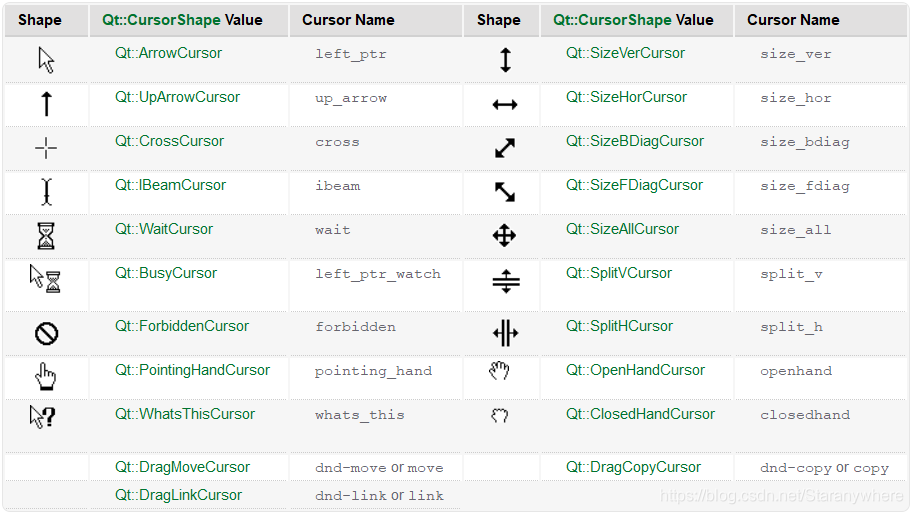Screen dimensions: 913x514
Task: Open the Qt::BusyCursor link
Action: point(166,273)
